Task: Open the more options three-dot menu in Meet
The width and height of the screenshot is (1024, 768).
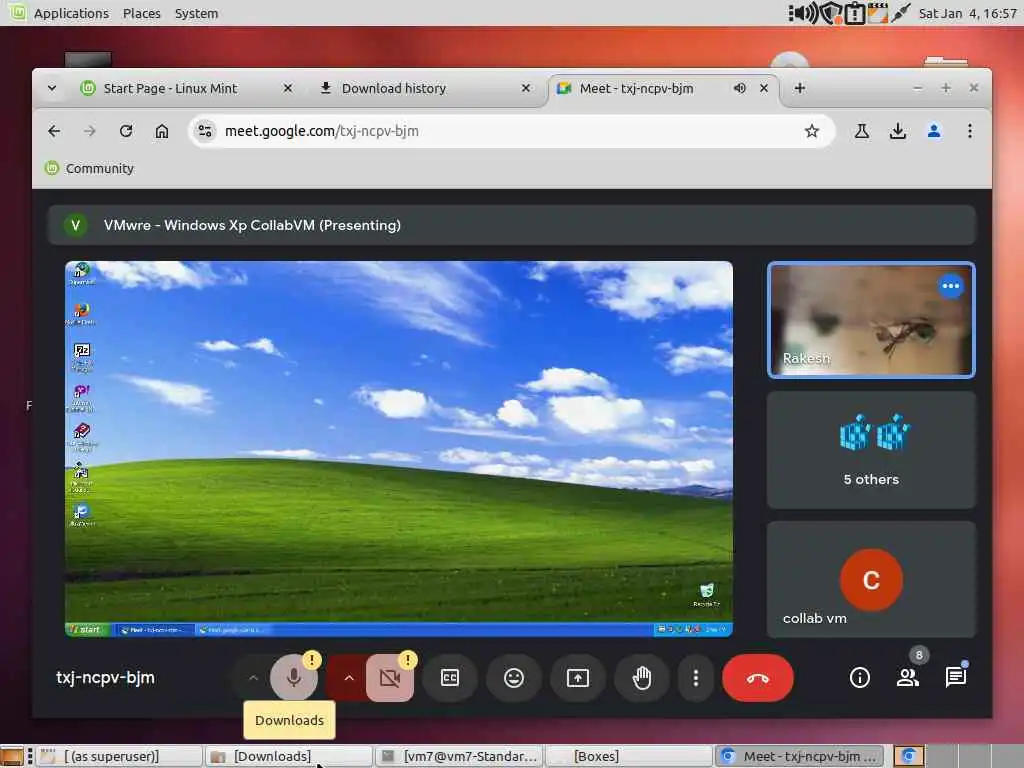Action: coord(696,678)
